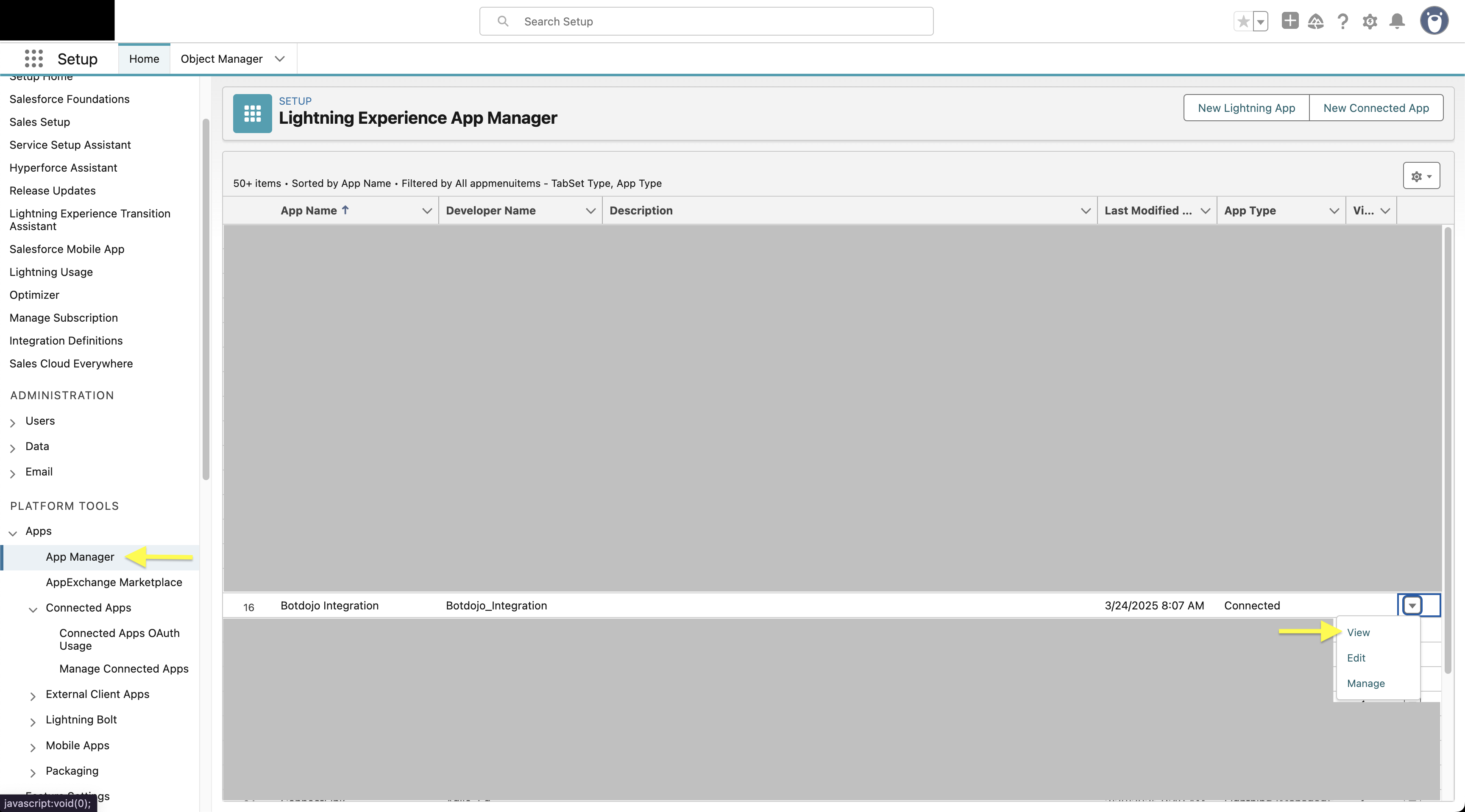Viewport: 1465px width, 812px height.
Task: Open the App Type column menu chevron
Action: coord(1334,210)
